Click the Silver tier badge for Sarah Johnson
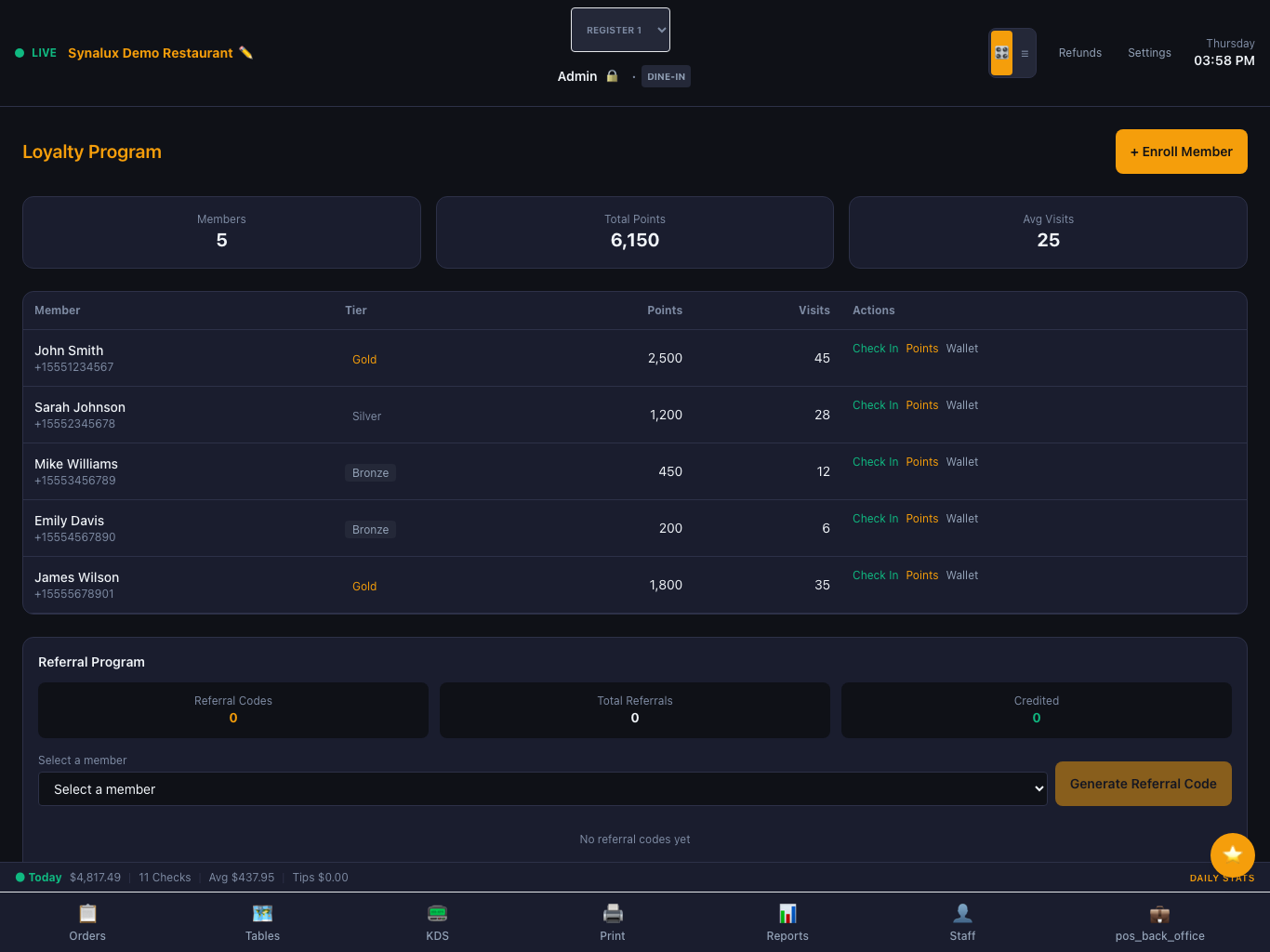1270x952 pixels. tap(367, 416)
